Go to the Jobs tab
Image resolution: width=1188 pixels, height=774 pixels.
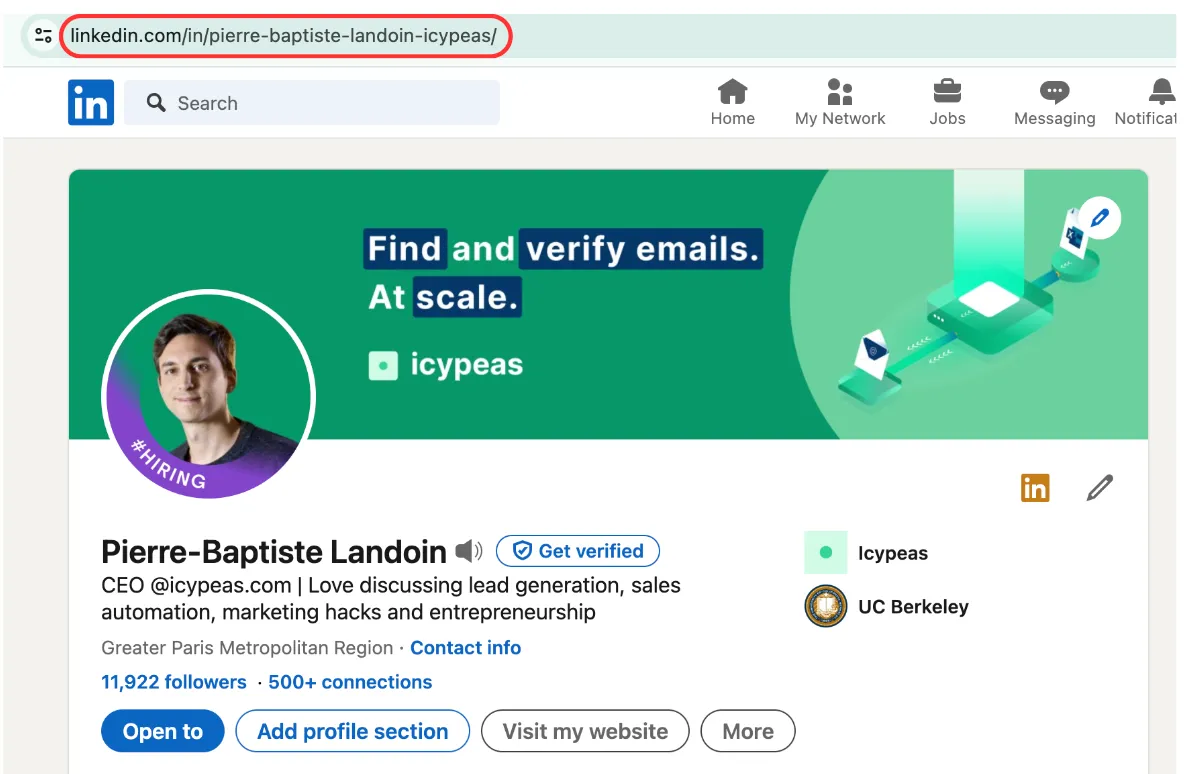(947, 102)
